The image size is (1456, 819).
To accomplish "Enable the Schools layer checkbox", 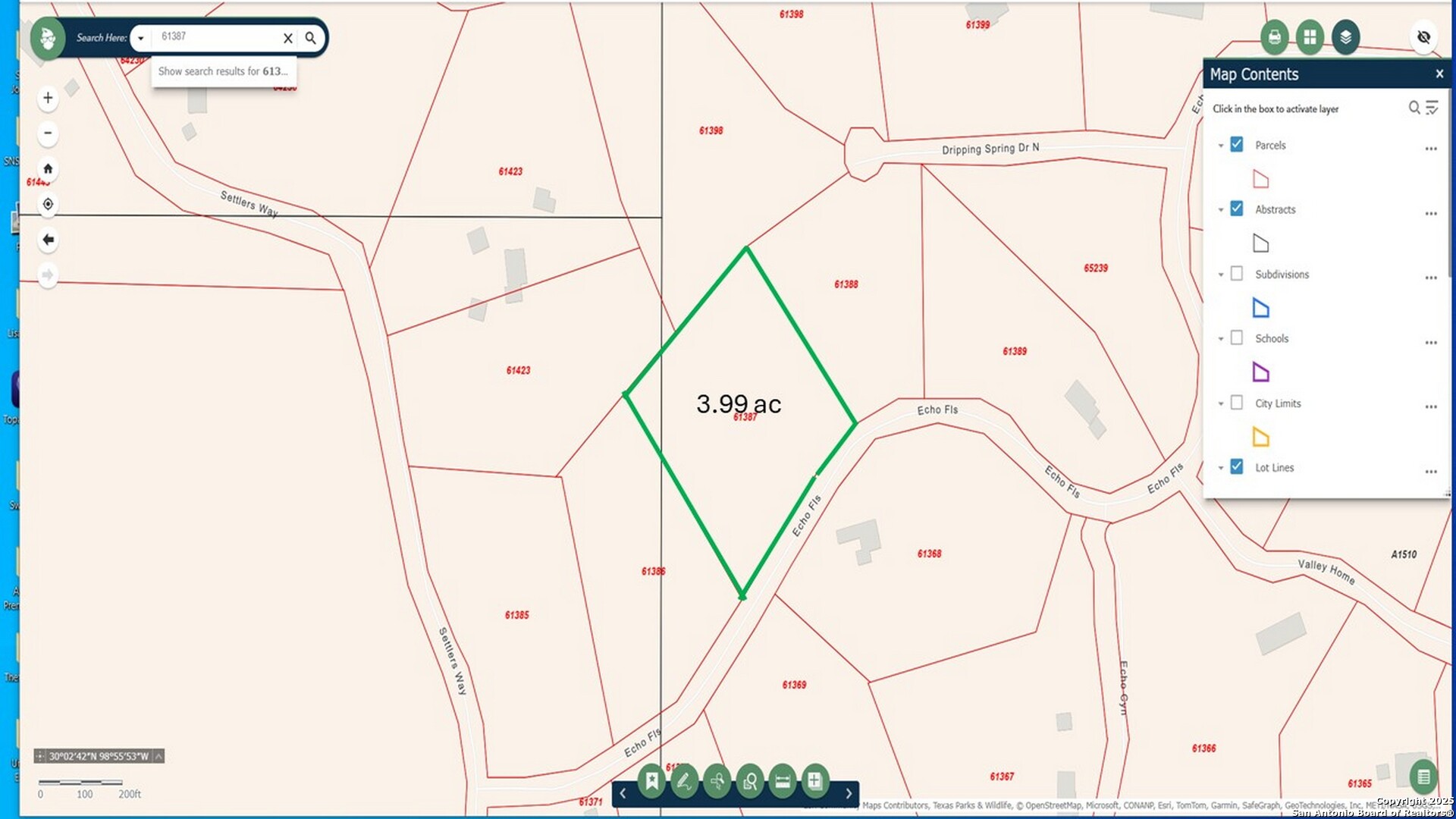I will (x=1237, y=338).
